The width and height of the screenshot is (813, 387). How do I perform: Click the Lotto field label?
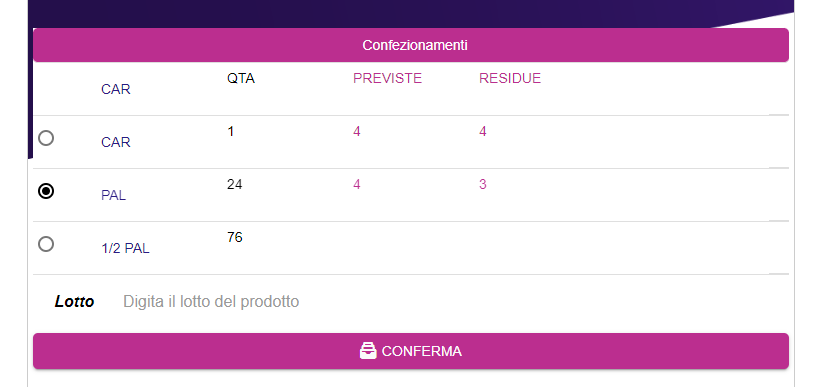[74, 301]
